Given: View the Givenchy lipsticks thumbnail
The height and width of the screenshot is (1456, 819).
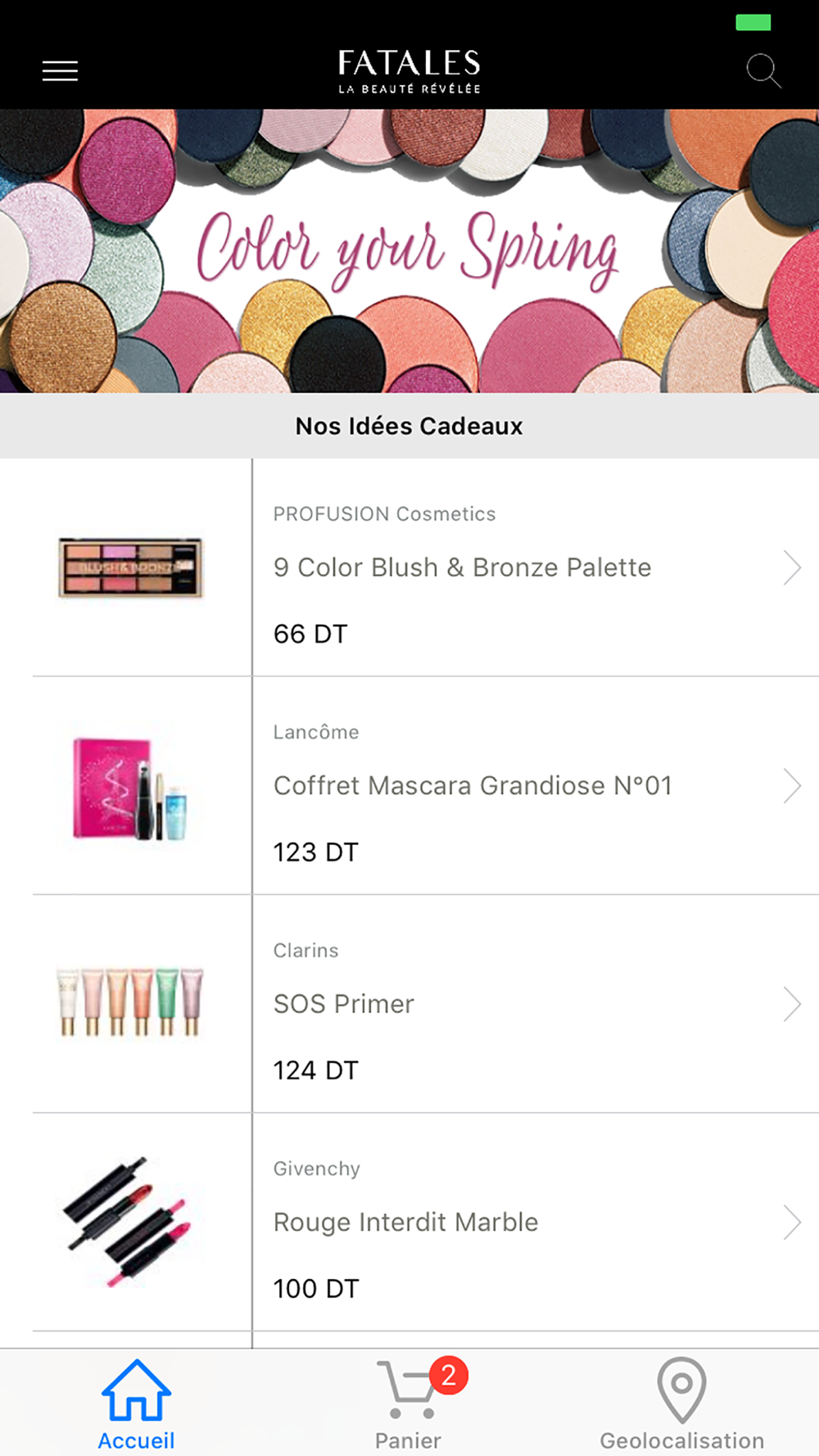Looking at the screenshot, I should (x=129, y=1221).
